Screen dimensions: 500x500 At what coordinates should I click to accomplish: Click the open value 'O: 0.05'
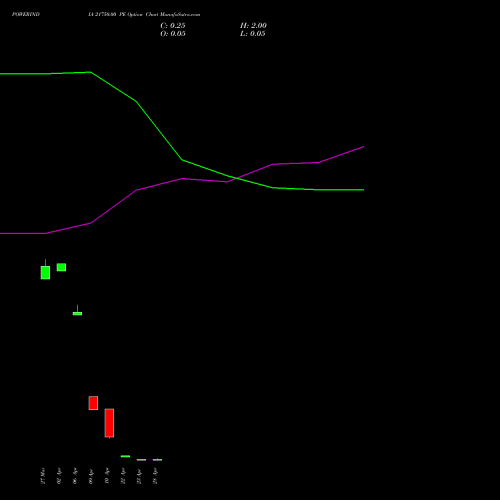pos(173,34)
